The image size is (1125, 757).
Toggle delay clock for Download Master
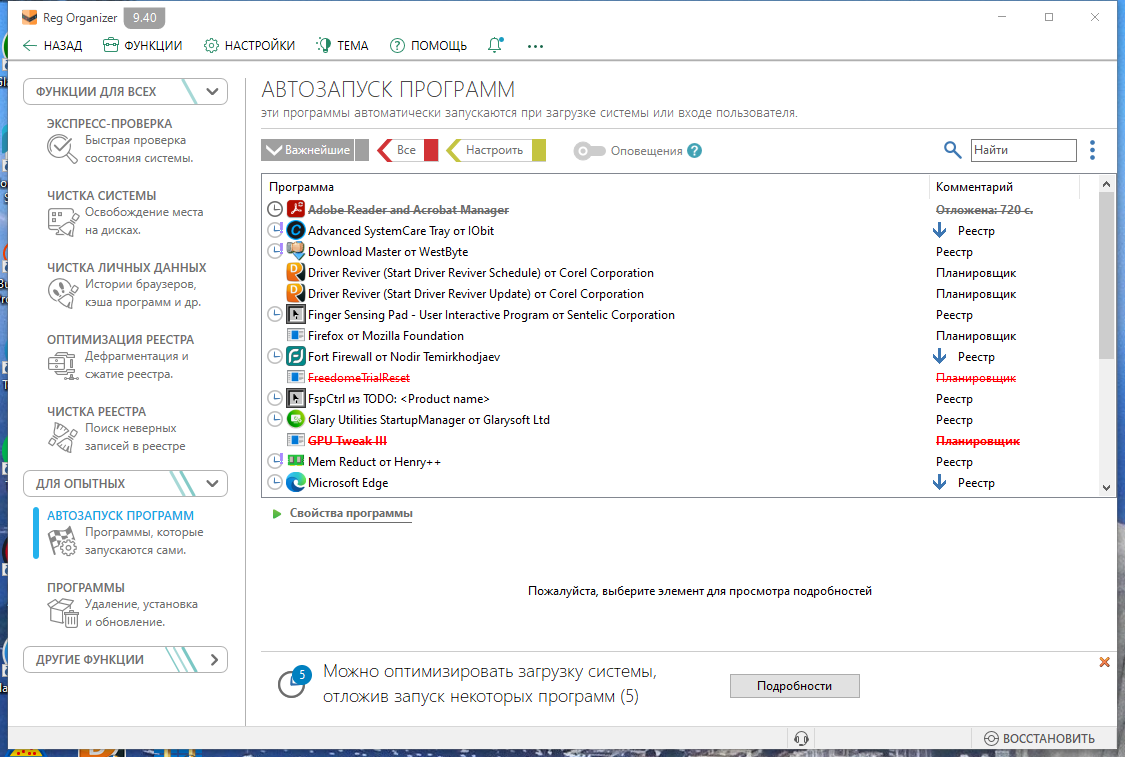[275, 251]
